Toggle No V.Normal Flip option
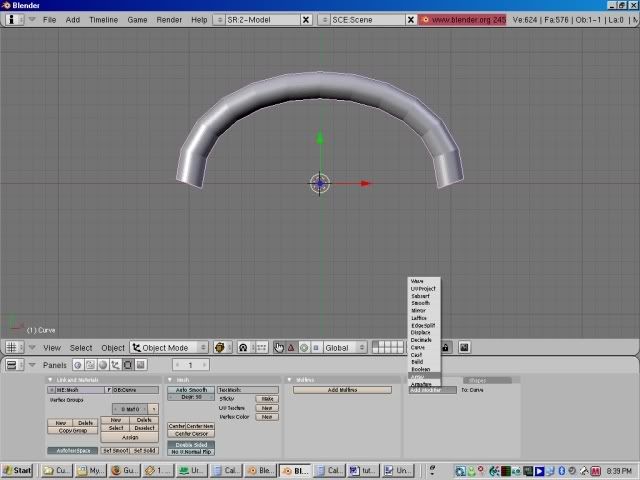 [191, 452]
